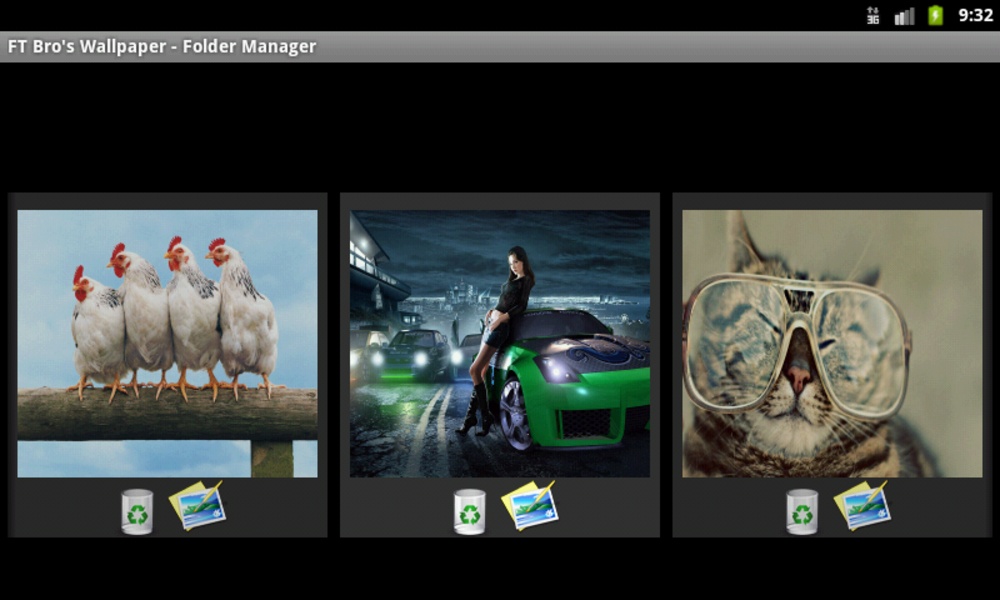This screenshot has height=600, width=1000.
Task: Tap the 'FT Bro's Wallpaper - Folder Manager' title
Action: (162, 47)
